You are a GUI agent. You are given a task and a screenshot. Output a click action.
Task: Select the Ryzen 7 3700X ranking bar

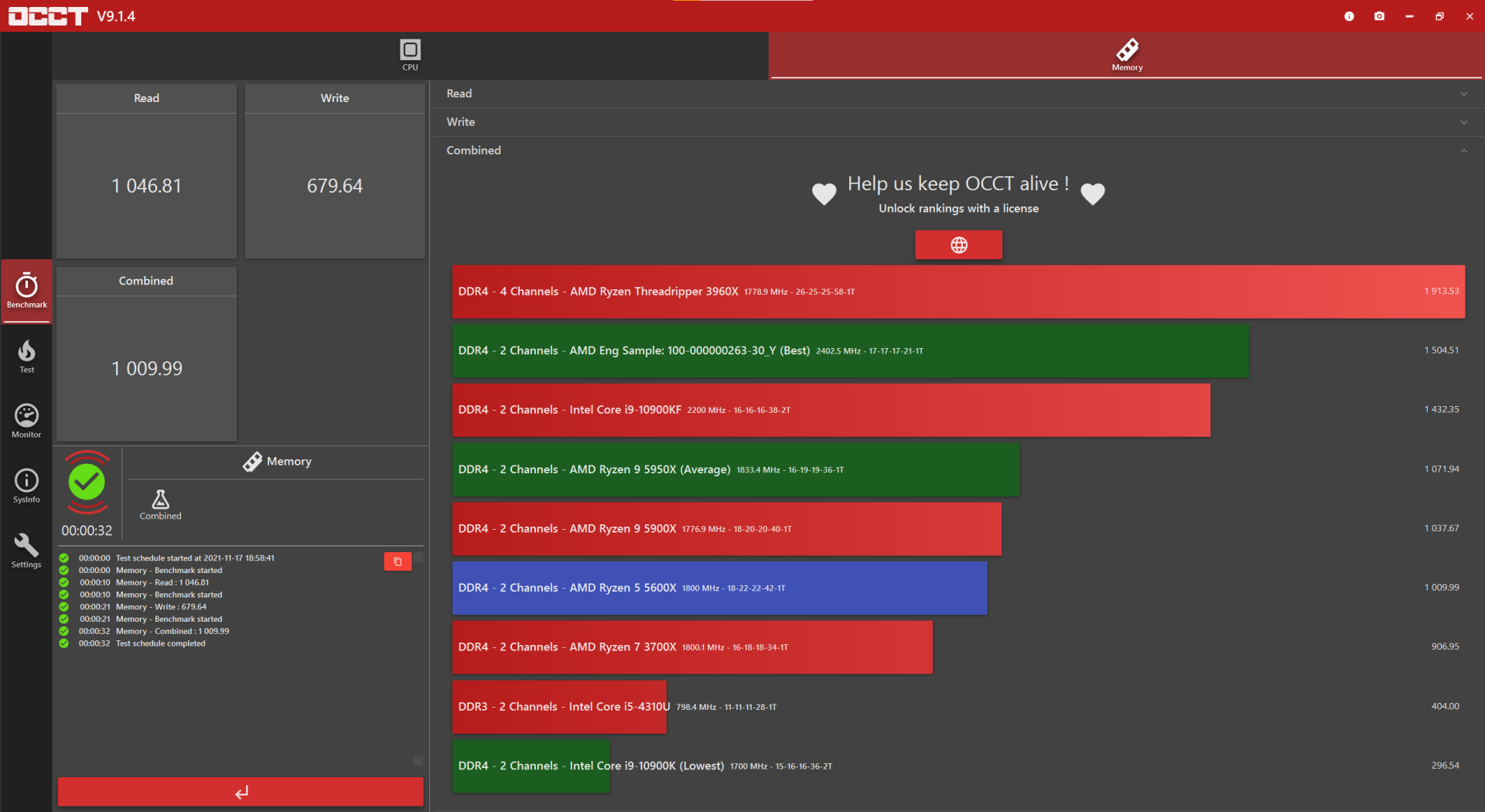[692, 647]
